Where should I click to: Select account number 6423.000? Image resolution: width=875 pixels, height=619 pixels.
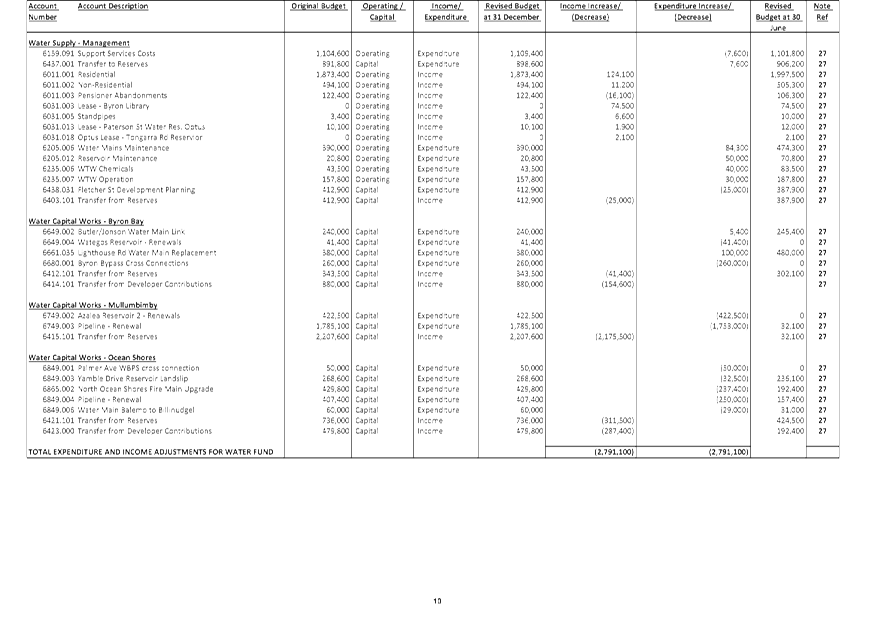click(58, 431)
